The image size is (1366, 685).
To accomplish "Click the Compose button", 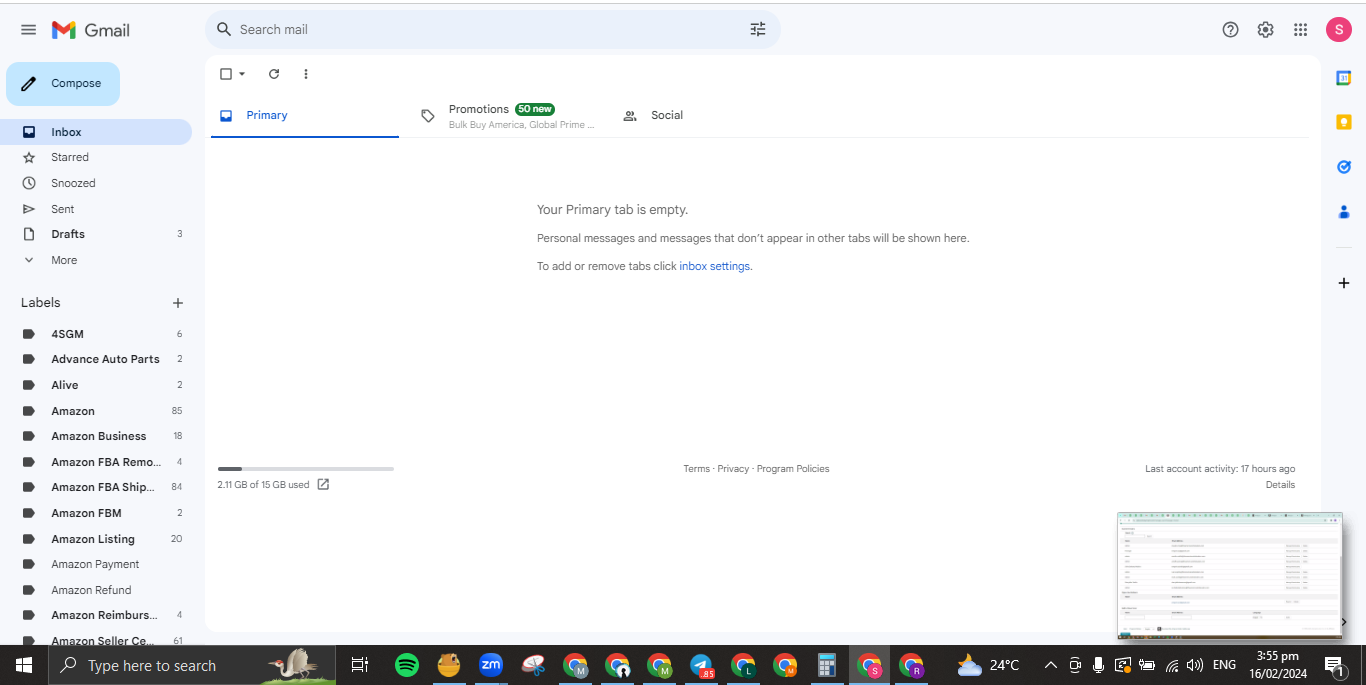I will coord(63,84).
